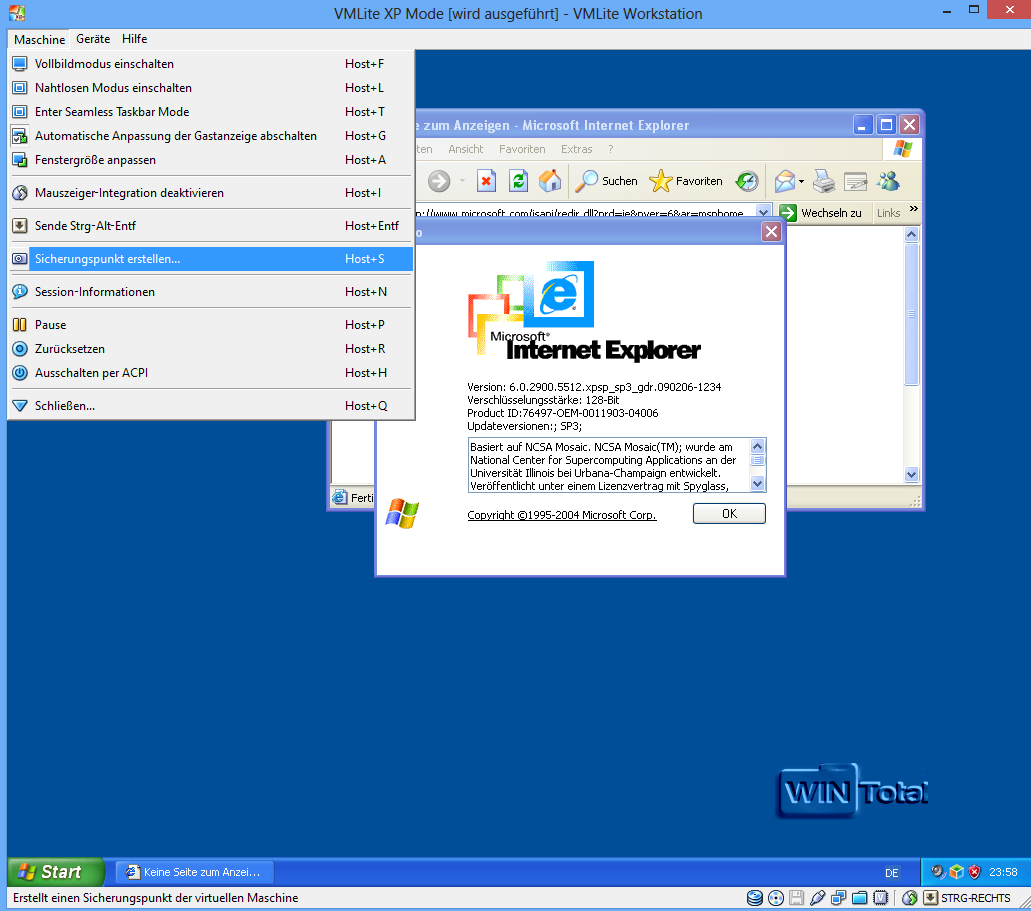Image resolution: width=1031 pixels, height=911 pixels.
Task: Click the IE Mail envelope icon
Action: point(784,181)
